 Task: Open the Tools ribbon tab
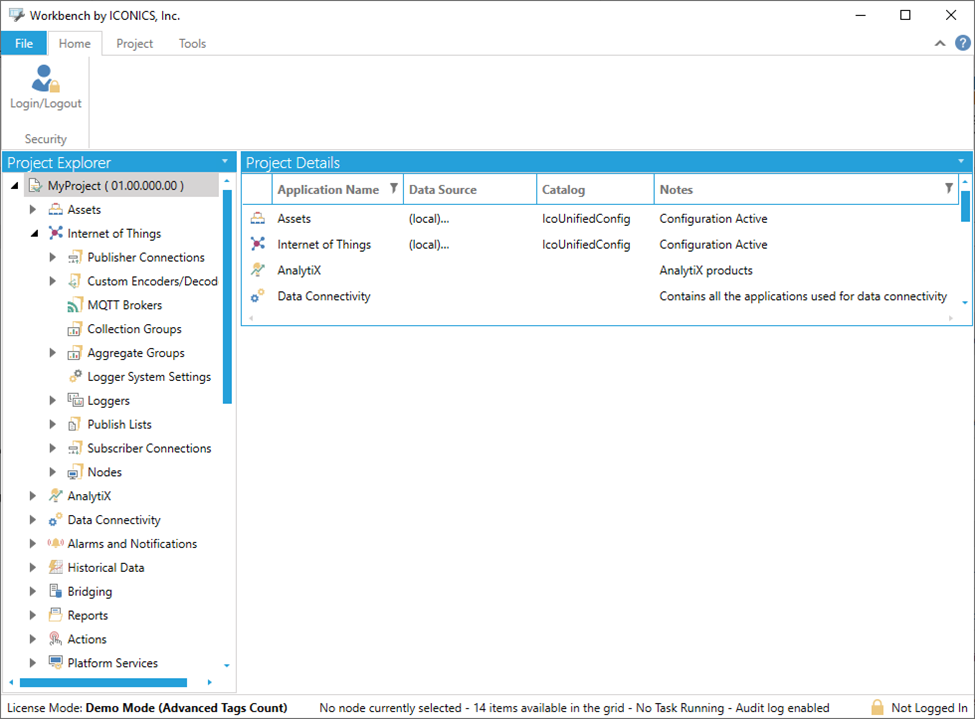pyautogui.click(x=192, y=44)
